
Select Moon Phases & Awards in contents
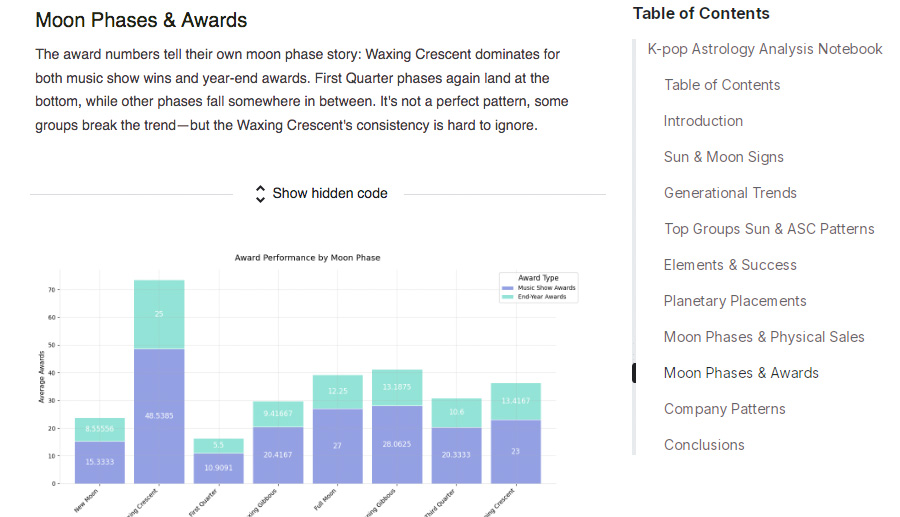(x=741, y=373)
